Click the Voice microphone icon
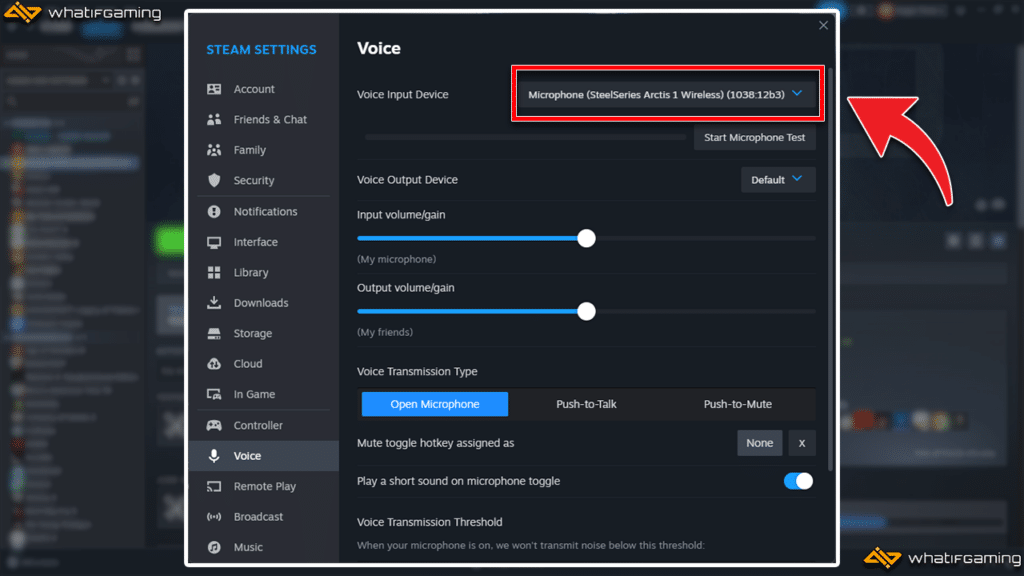The width and height of the screenshot is (1024, 576). [214, 456]
